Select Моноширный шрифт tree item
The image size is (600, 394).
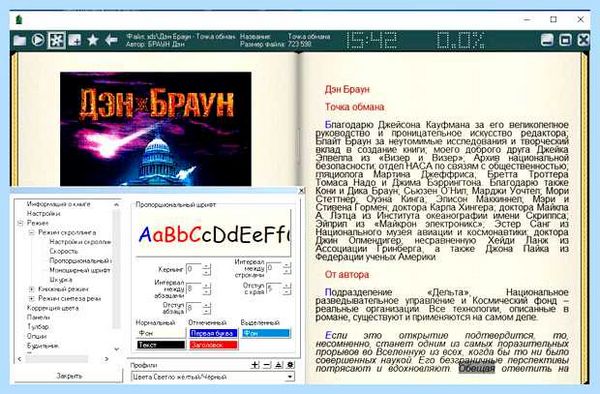coord(80,270)
